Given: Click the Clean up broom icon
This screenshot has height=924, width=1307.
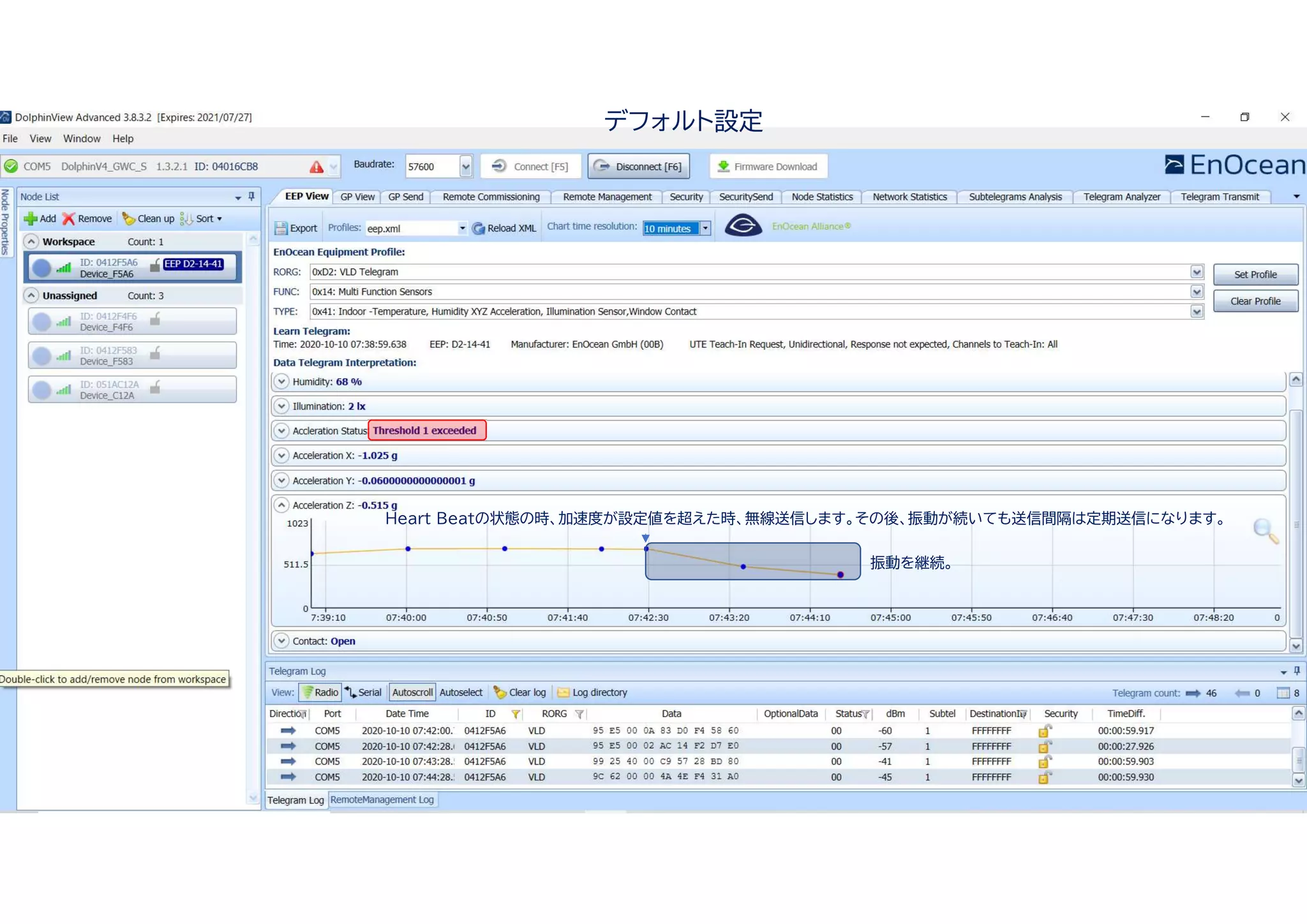Looking at the screenshot, I should click(x=128, y=219).
